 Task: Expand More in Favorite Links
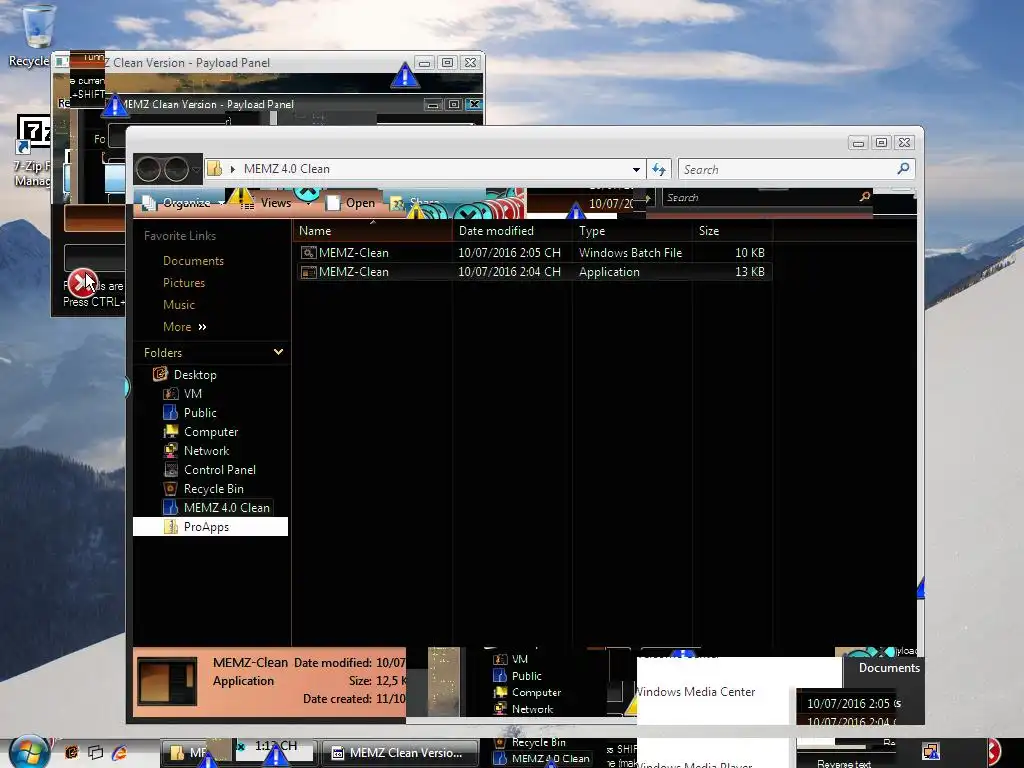(184, 327)
